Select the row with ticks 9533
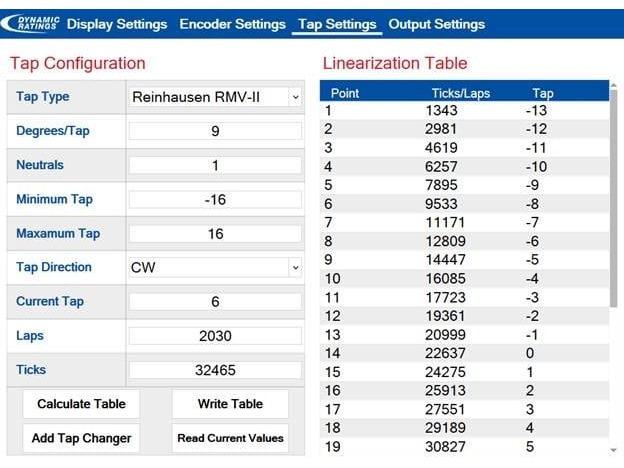Viewport: 624px width, 468px height. pos(464,204)
